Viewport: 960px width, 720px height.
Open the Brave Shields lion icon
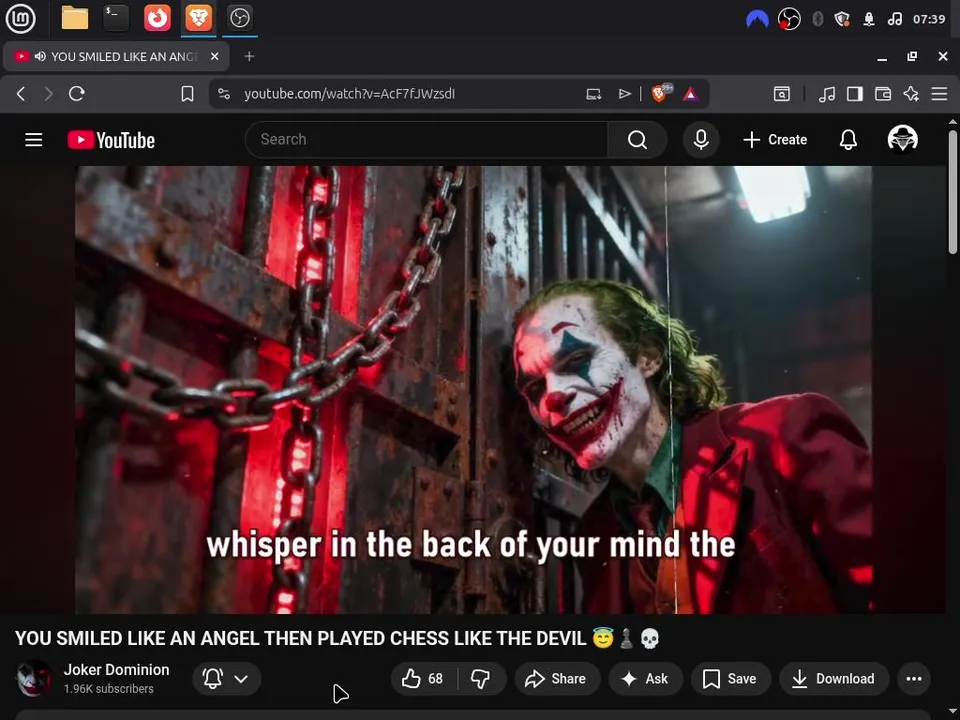[x=660, y=93]
